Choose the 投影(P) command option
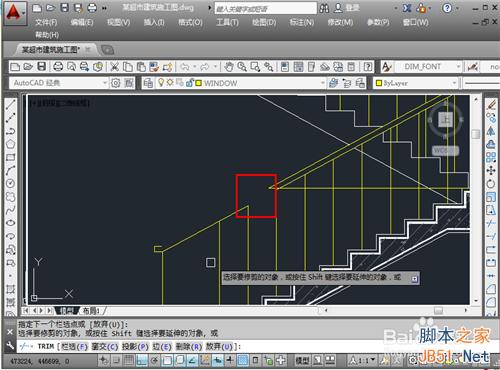This screenshot has width=500, height=370. pos(135,347)
